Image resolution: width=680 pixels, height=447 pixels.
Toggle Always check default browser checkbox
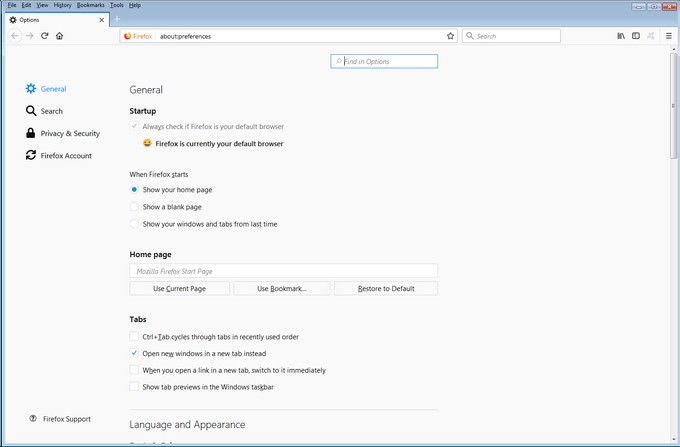(x=134, y=126)
